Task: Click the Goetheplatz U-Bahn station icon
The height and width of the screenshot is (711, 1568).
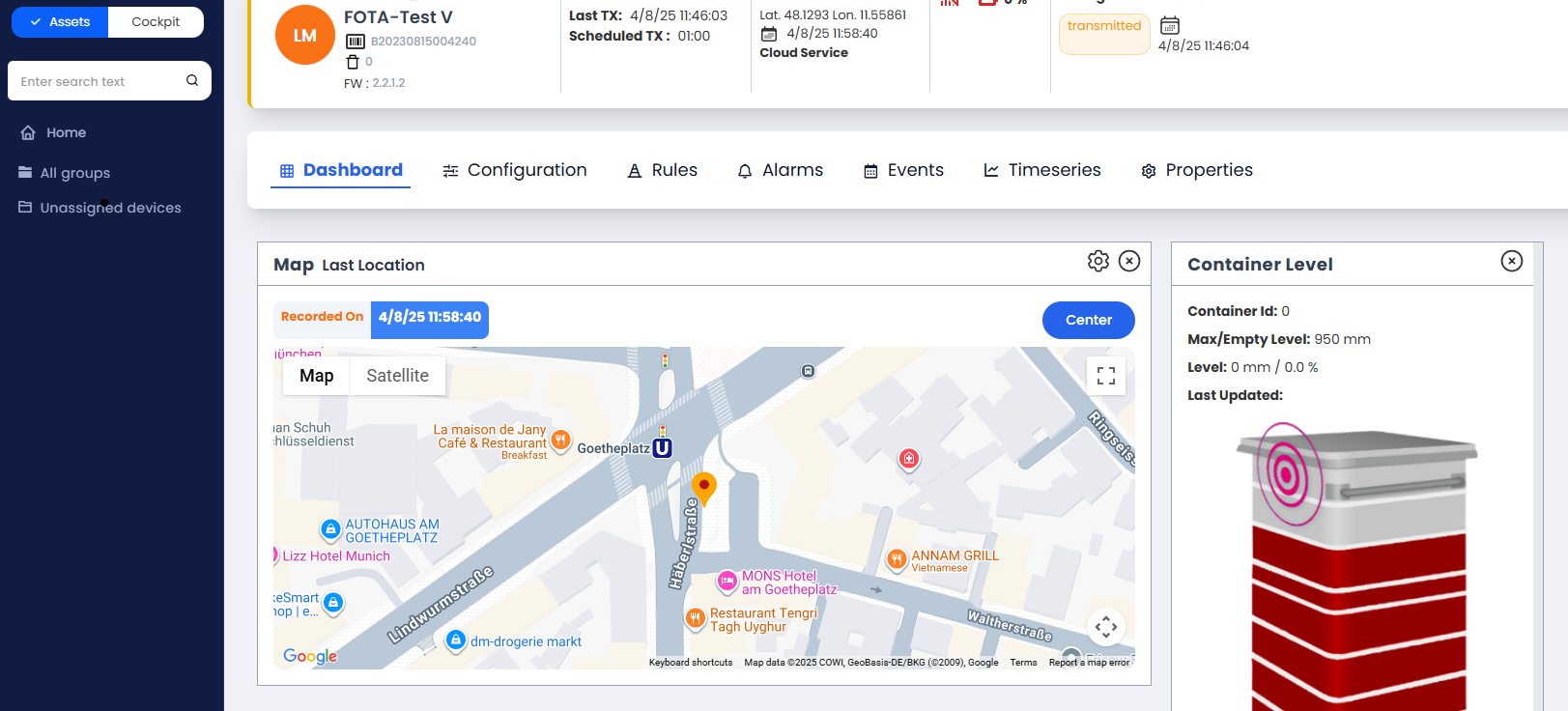Action: 662,448
